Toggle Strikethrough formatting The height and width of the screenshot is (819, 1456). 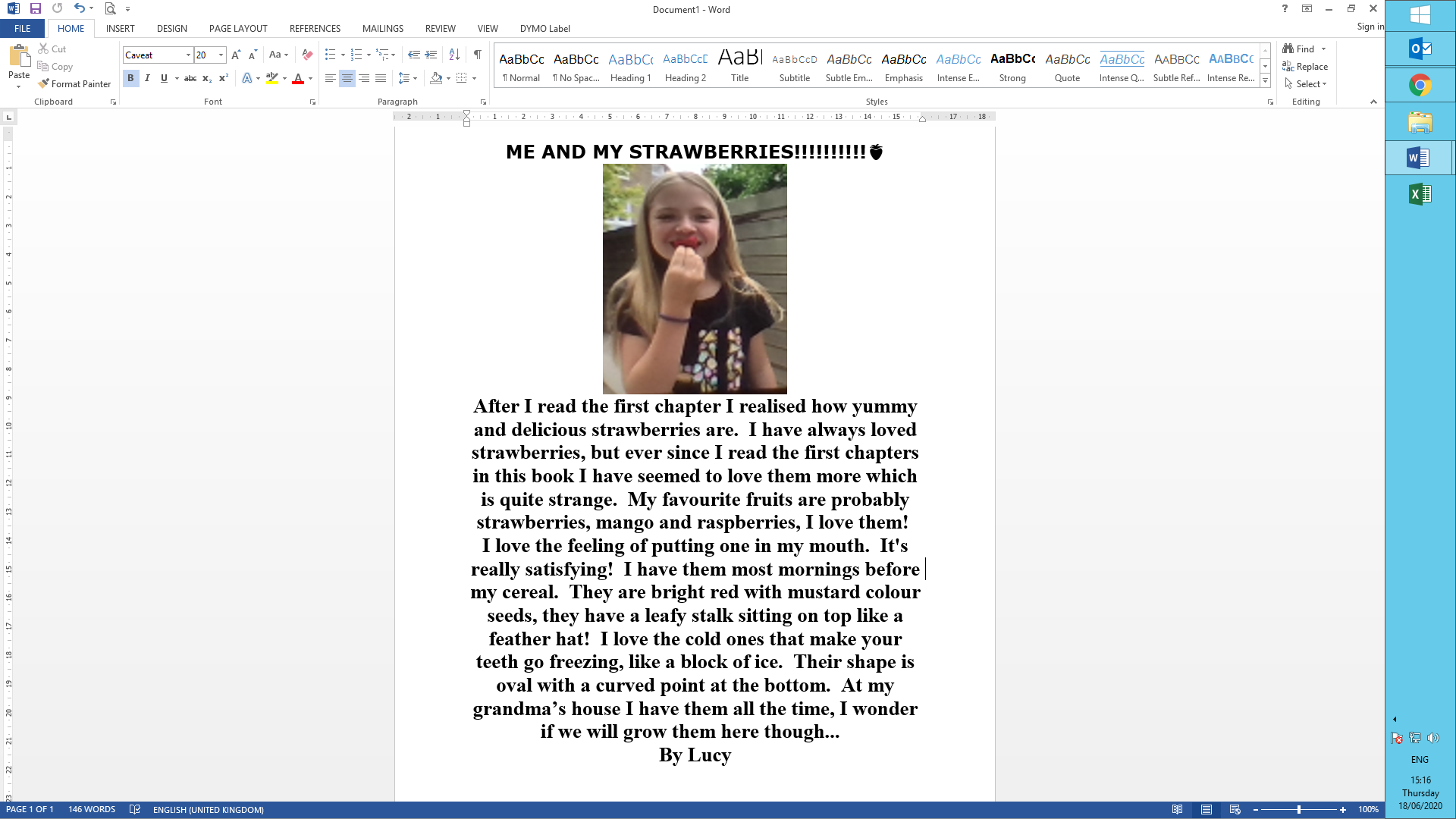(190, 78)
